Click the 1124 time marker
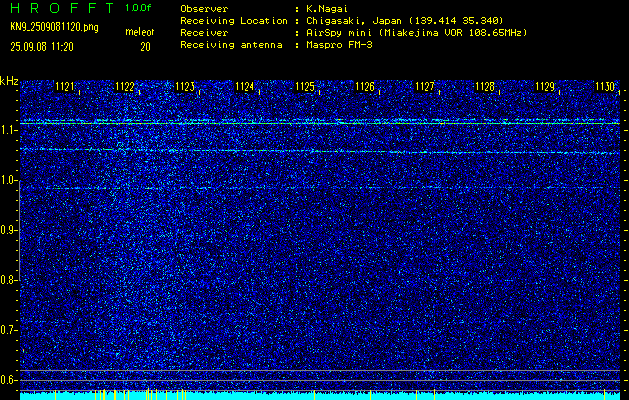 [x=245, y=87]
